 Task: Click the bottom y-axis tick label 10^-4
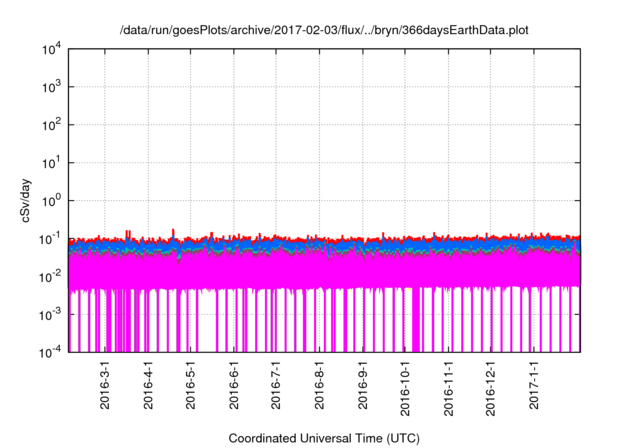(50, 352)
